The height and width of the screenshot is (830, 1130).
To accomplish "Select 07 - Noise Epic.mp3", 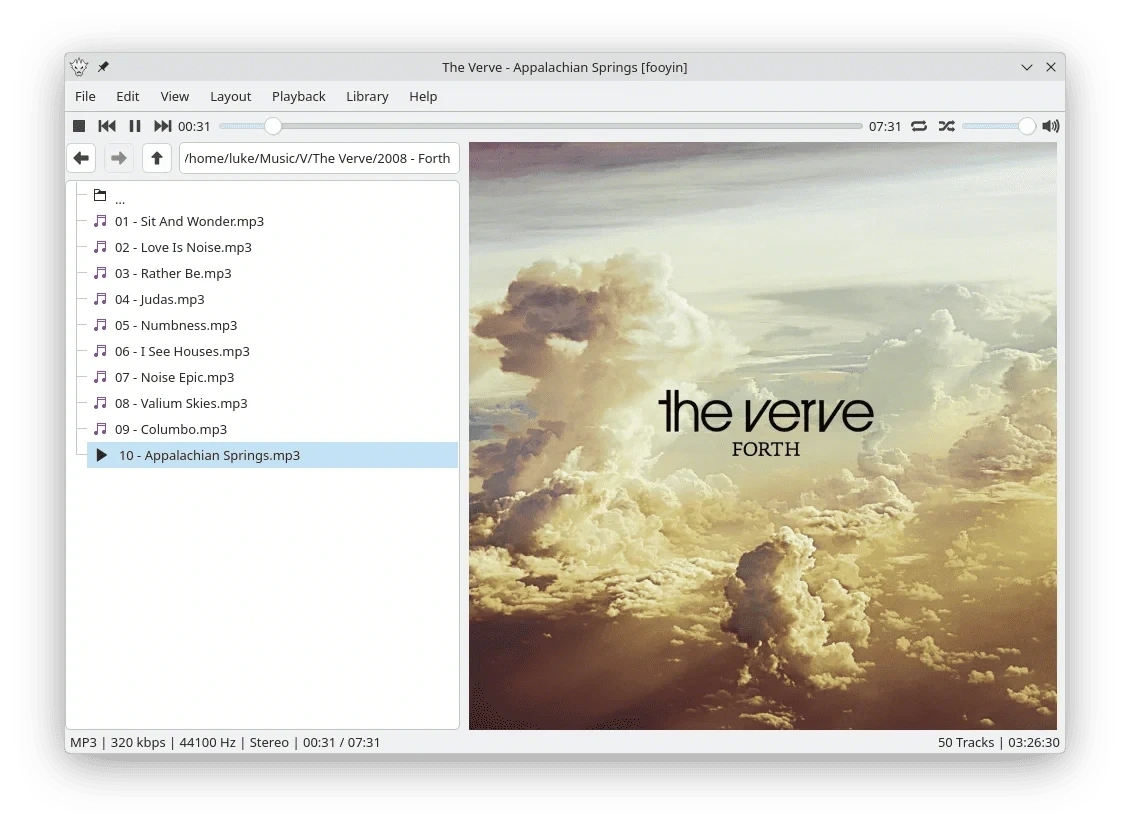I will [x=174, y=377].
